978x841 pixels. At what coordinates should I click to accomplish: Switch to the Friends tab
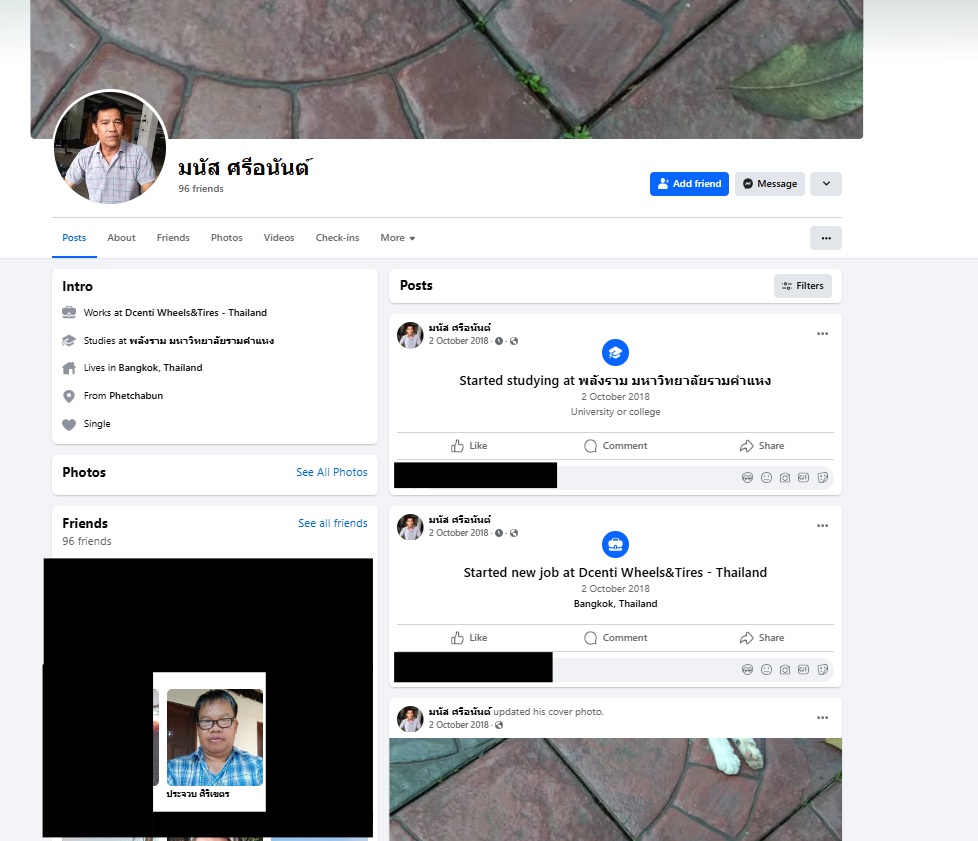coord(173,238)
